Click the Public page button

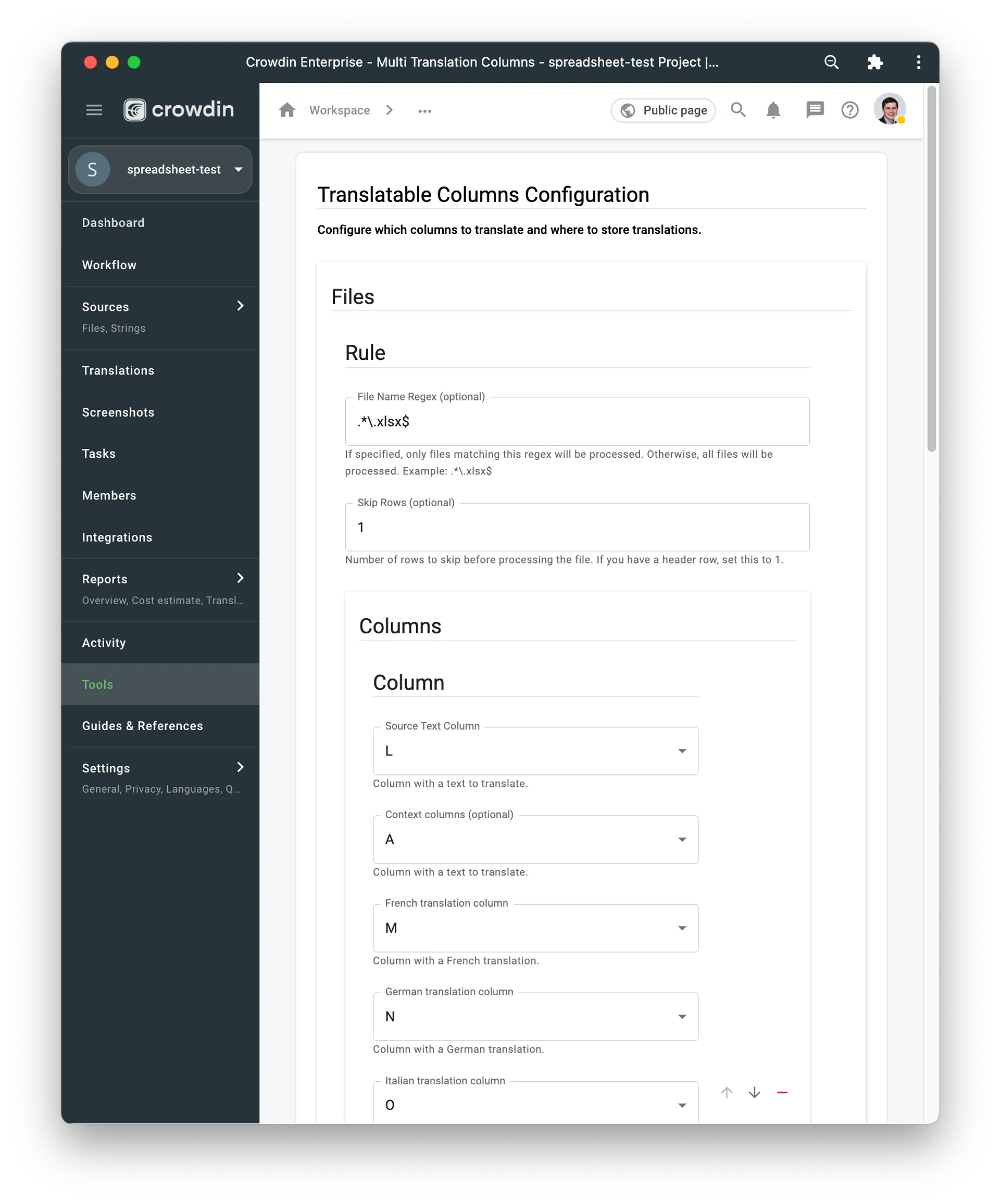662,110
